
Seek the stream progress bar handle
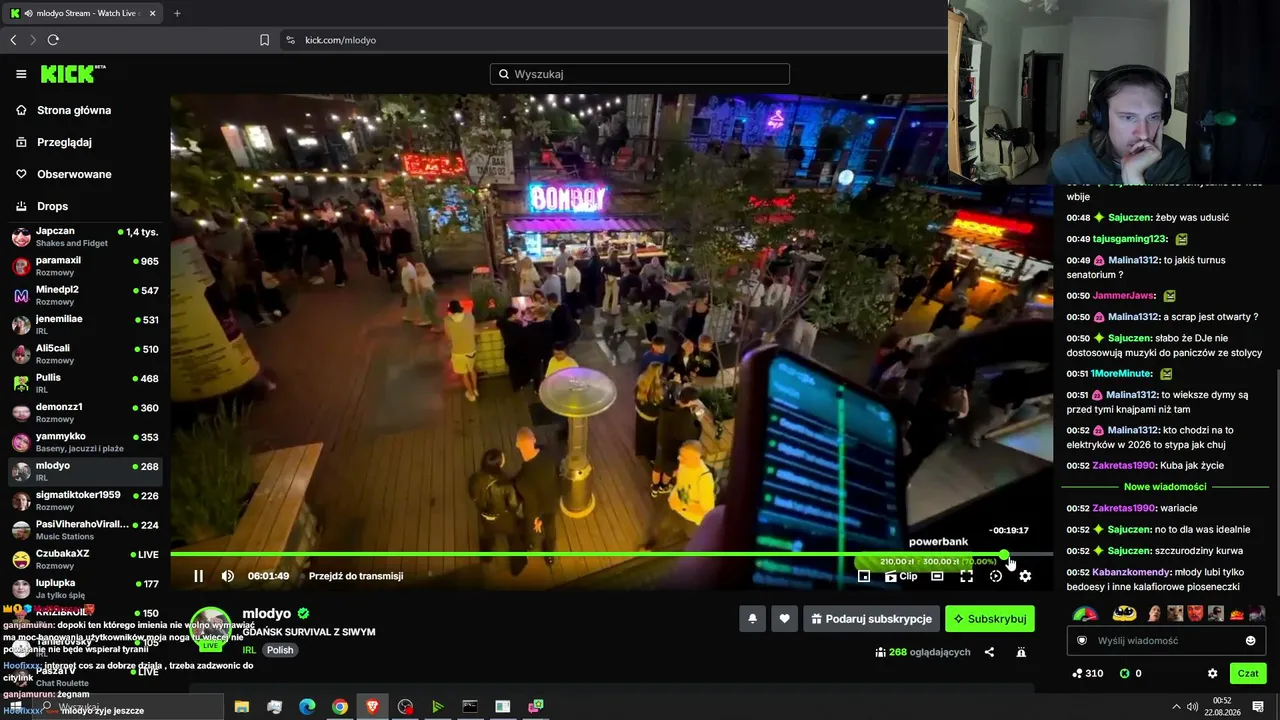tap(1004, 554)
